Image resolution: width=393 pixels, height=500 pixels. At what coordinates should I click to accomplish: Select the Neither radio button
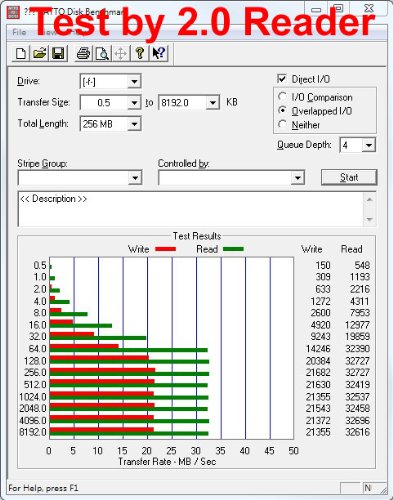pyautogui.click(x=282, y=124)
